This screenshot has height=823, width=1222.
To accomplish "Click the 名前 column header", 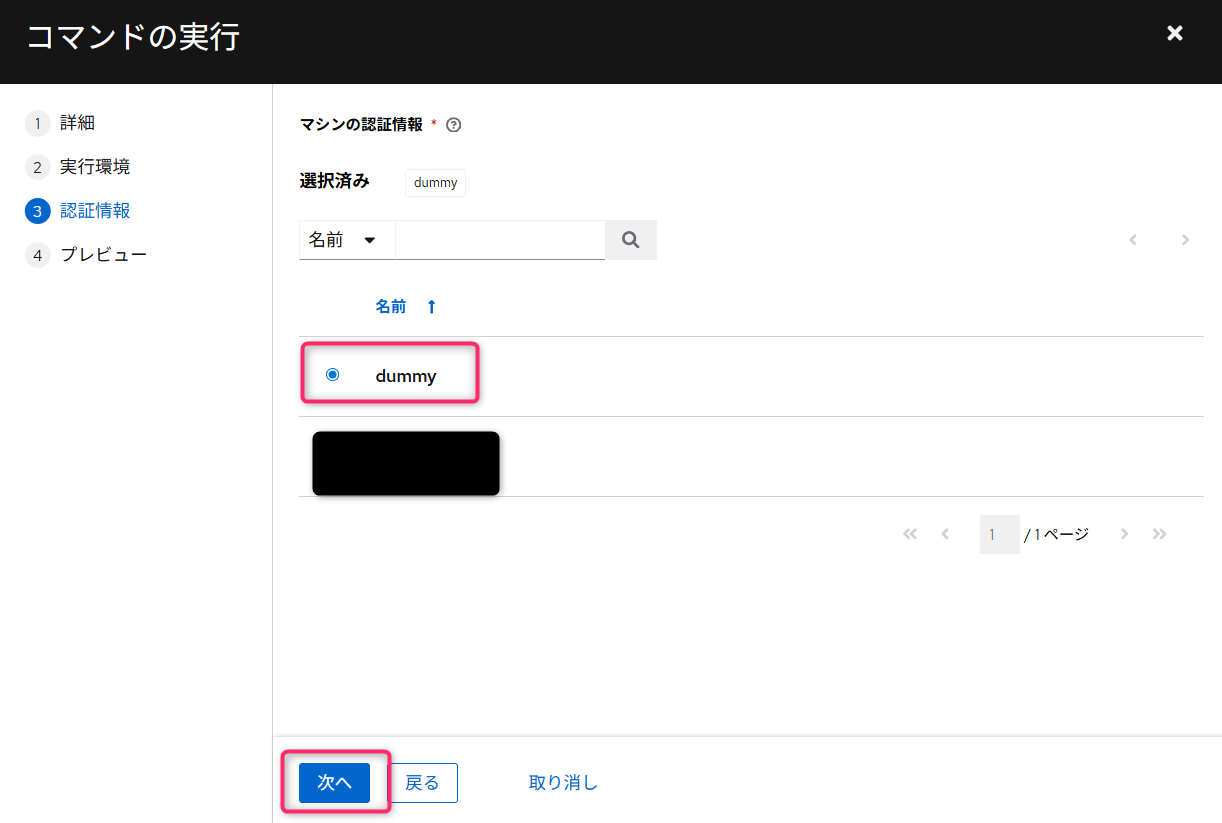I will pyautogui.click(x=391, y=307).
